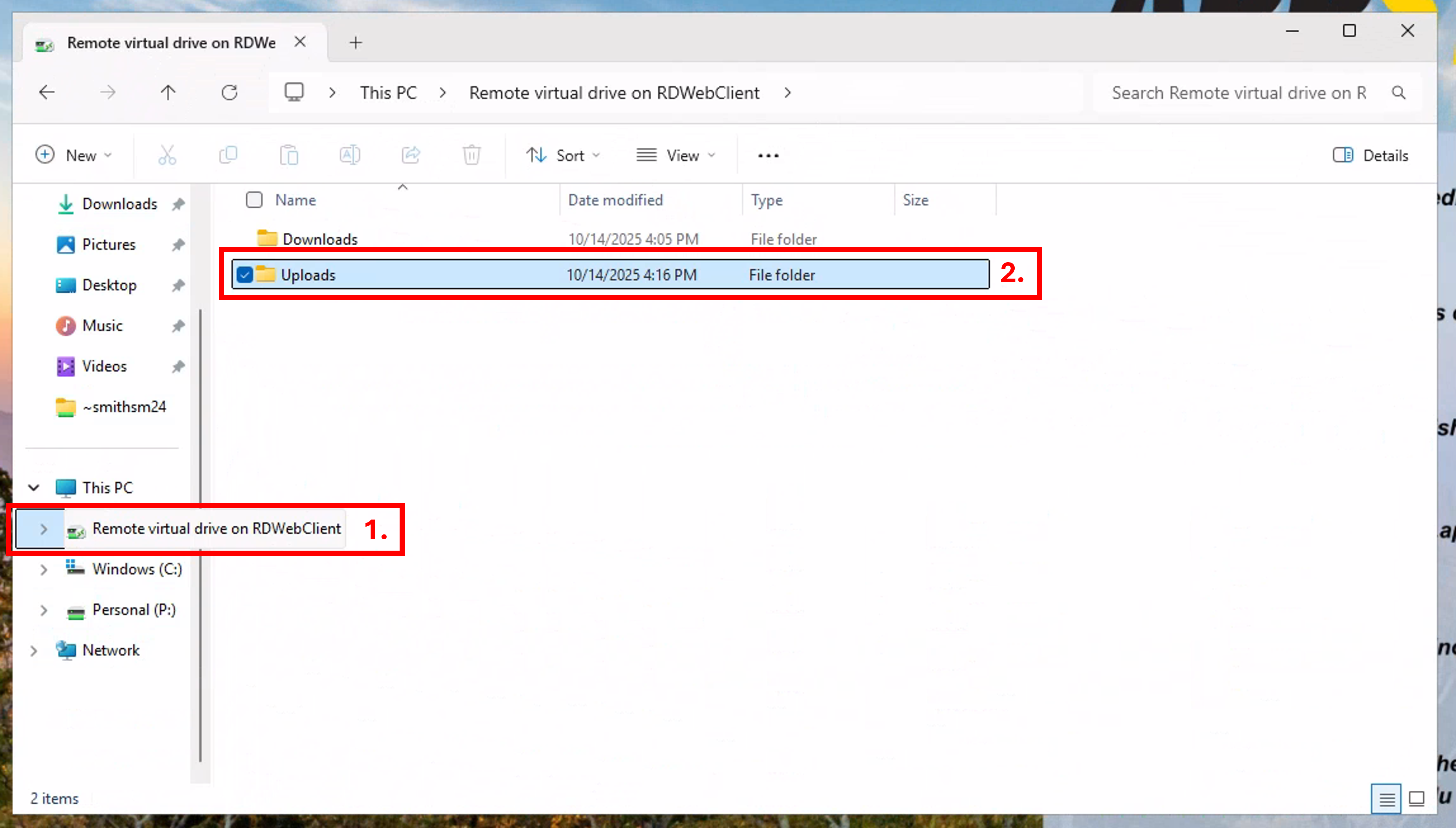Viewport: 1456px width, 828px height.
Task: Click the Share icon in toolbar
Action: pos(411,155)
